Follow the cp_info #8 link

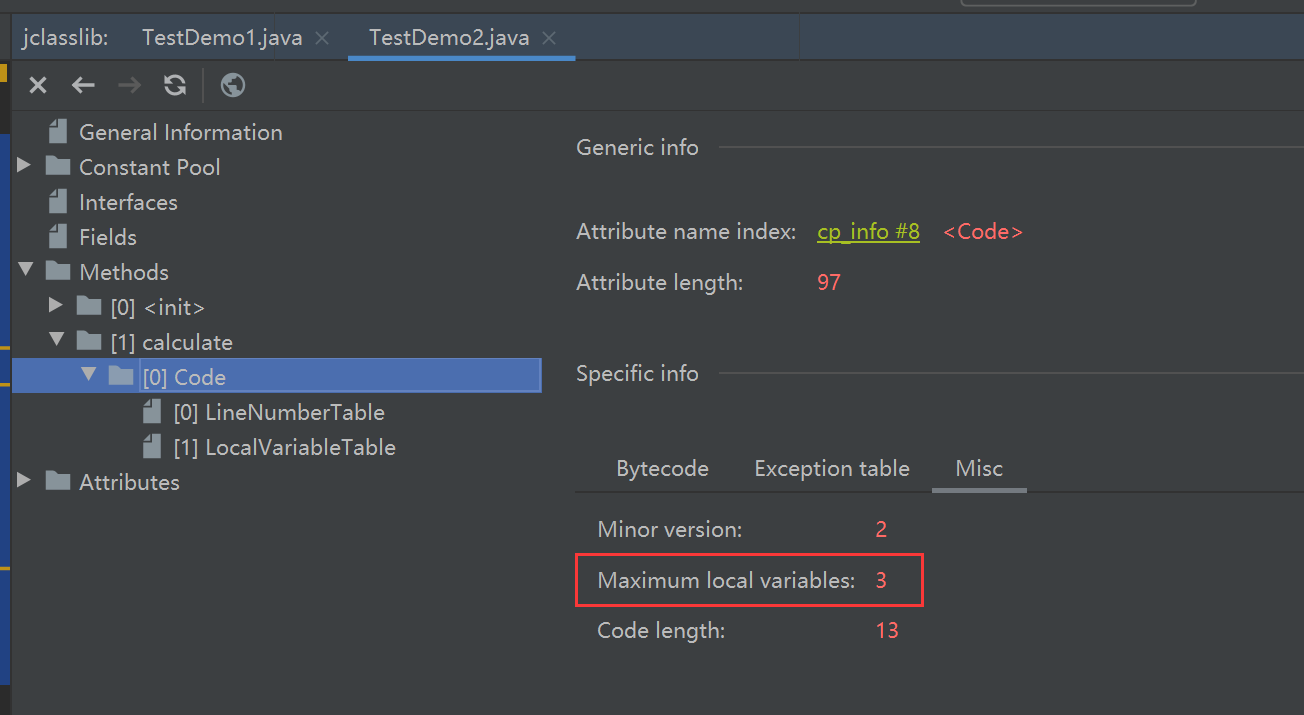[868, 232]
